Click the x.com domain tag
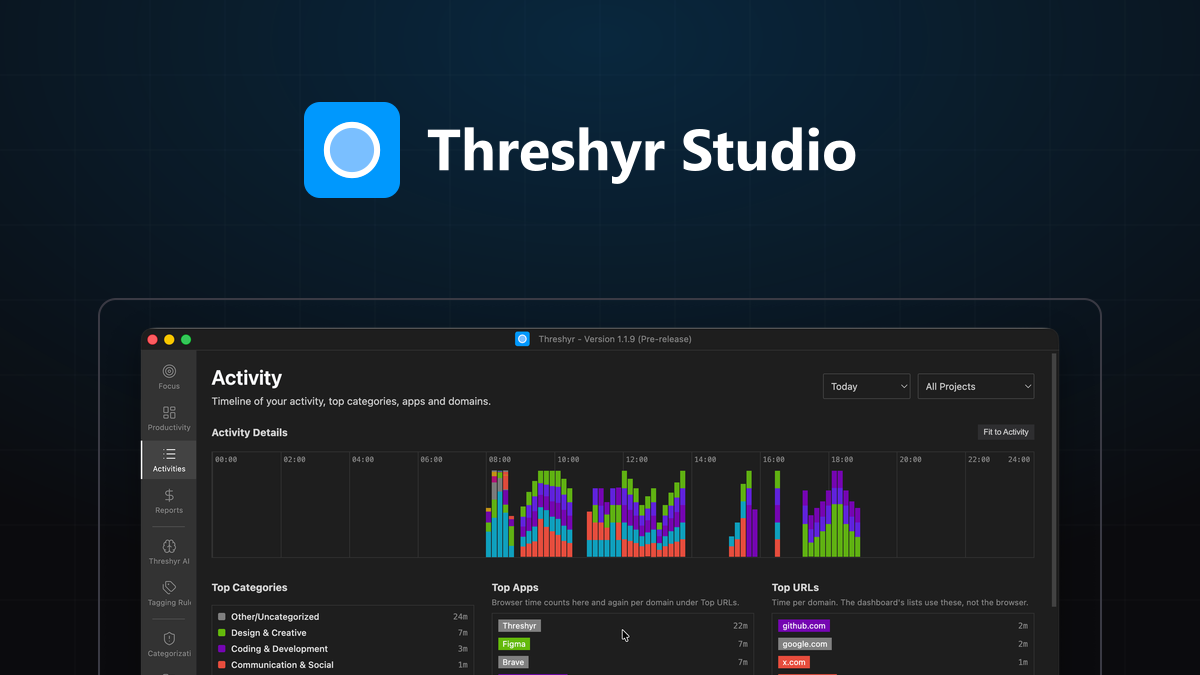The image size is (1200, 675). click(x=793, y=662)
